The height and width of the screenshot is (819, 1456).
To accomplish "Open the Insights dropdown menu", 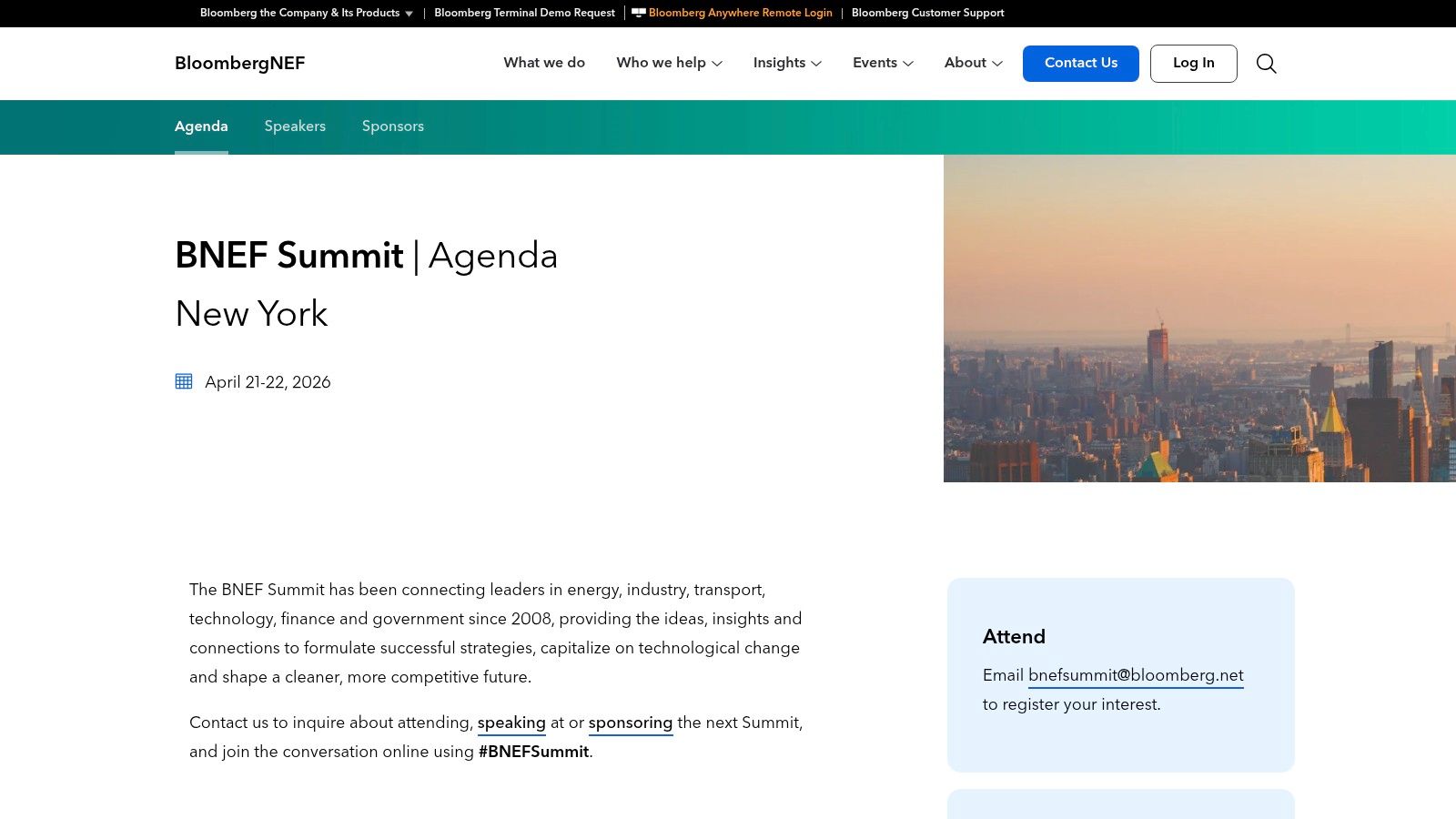I will (787, 63).
